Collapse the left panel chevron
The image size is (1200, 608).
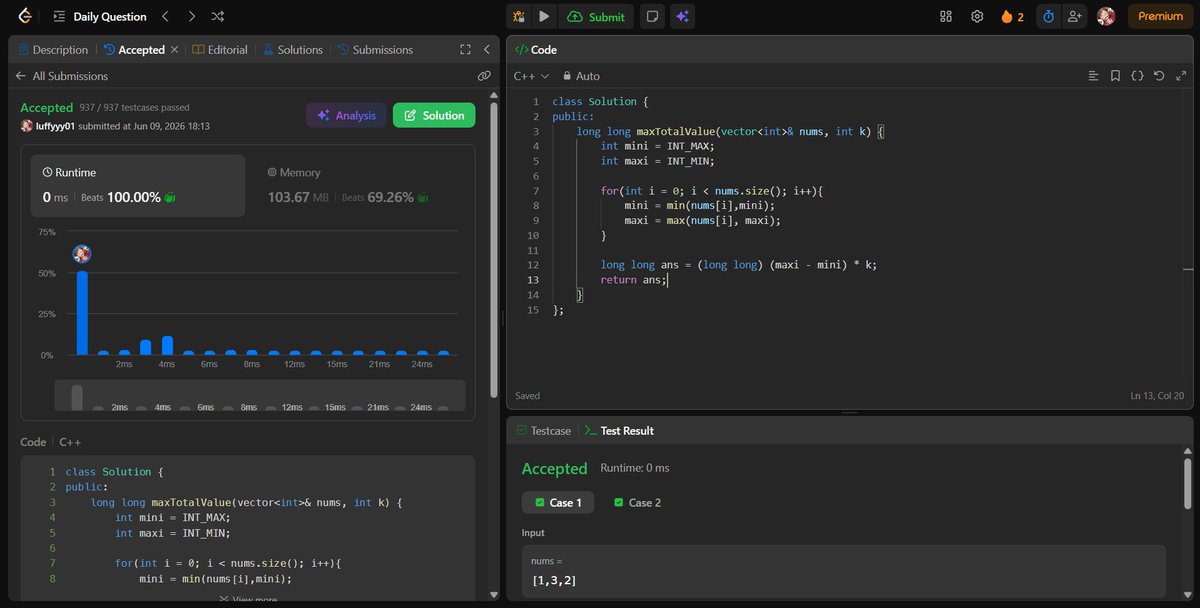tap(486, 49)
